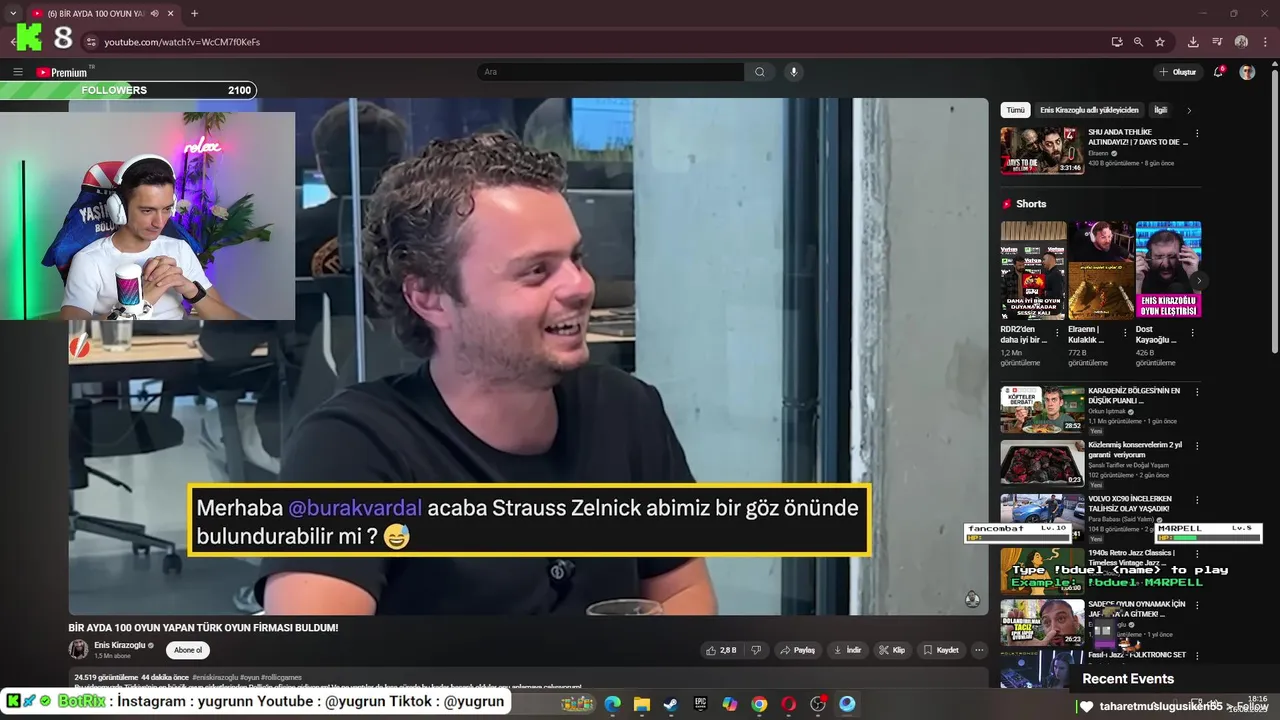The image size is (1280, 720).
Task: Open the browser three-dot menu
Action: pyautogui.click(x=1265, y=42)
